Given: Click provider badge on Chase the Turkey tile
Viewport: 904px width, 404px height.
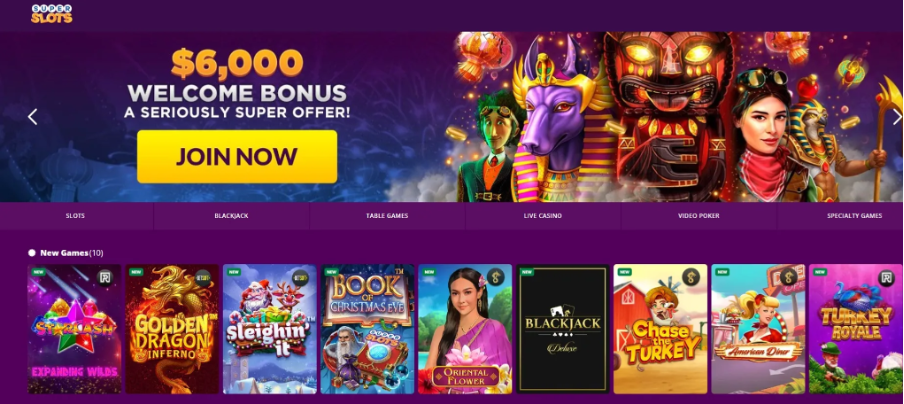Looking at the screenshot, I should (x=691, y=277).
